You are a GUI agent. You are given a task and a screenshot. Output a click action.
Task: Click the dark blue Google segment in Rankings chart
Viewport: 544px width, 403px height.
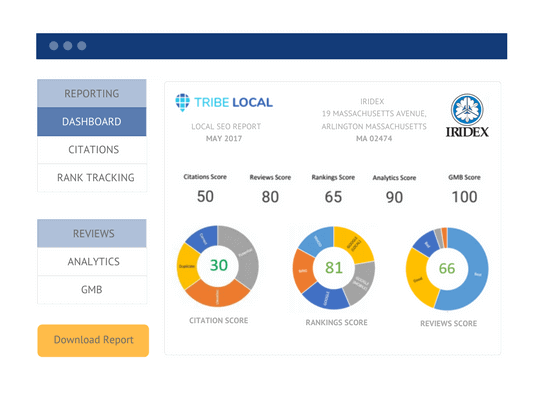(325, 298)
